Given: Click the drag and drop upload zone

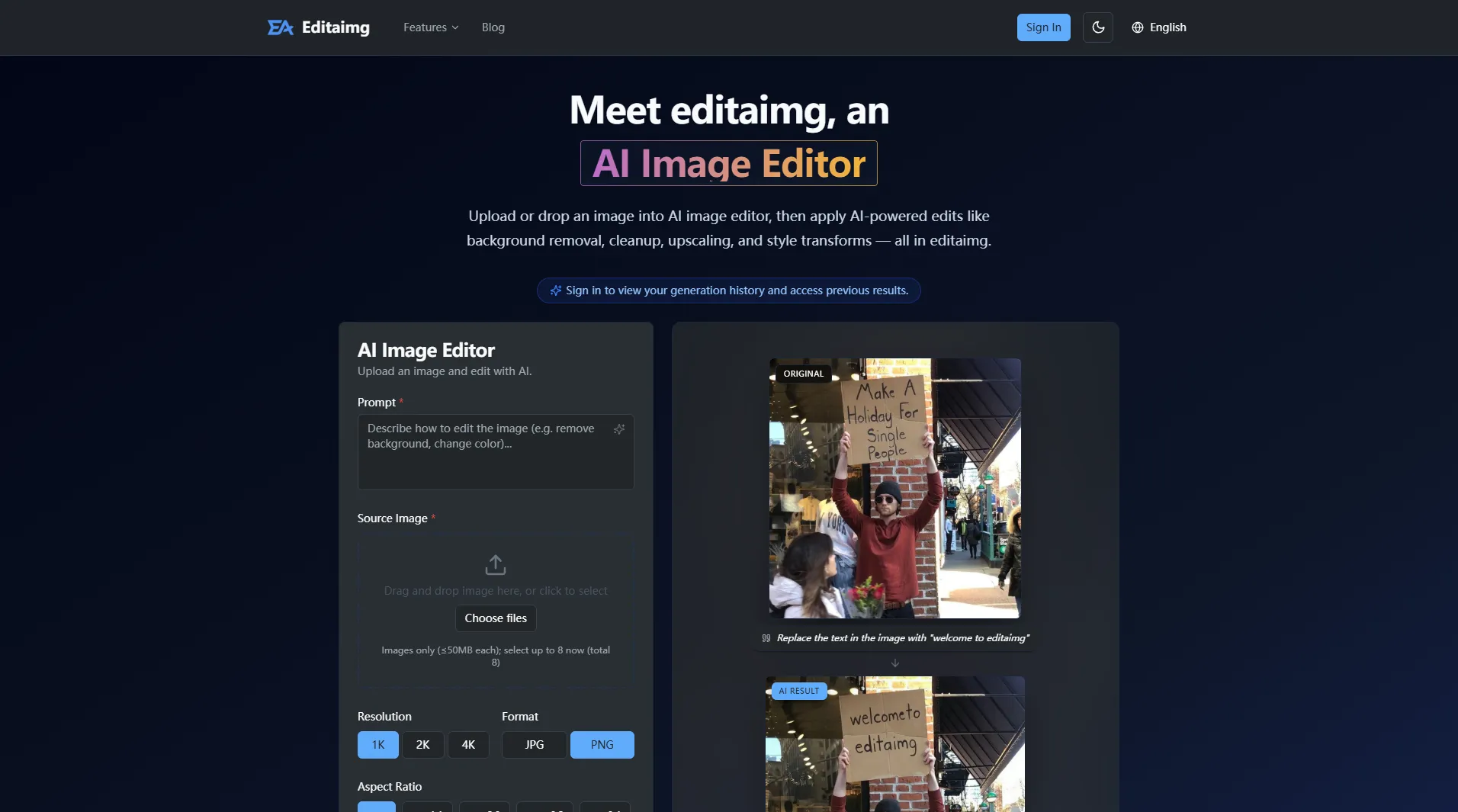Looking at the screenshot, I should point(496,610).
